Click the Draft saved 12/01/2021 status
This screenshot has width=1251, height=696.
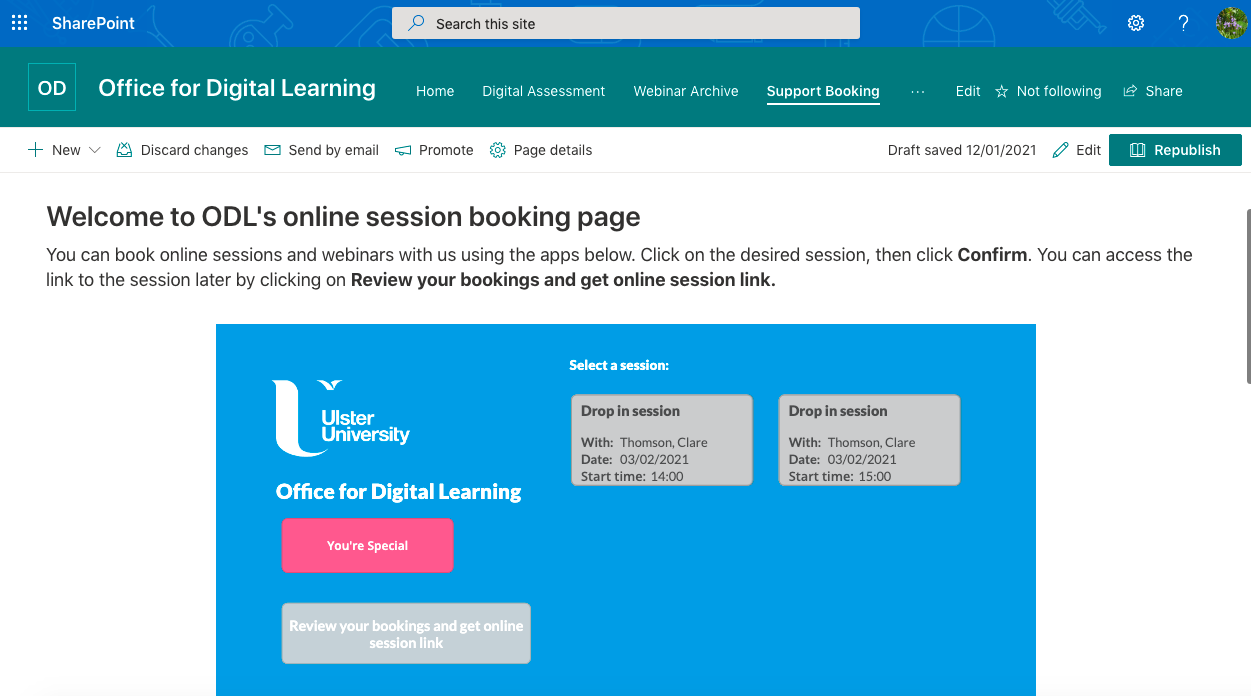tap(962, 150)
